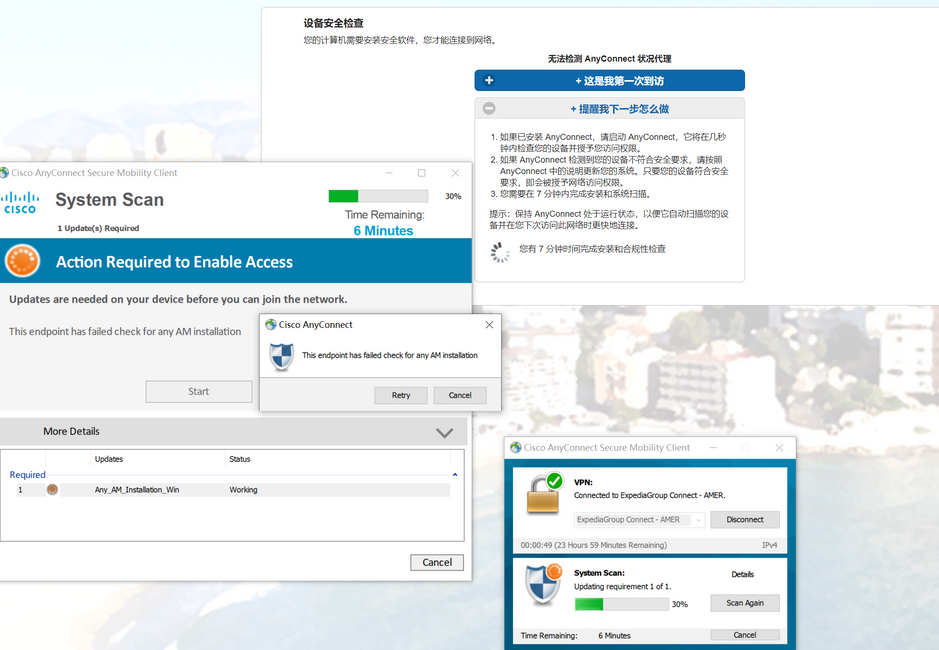
Task: Close the Cisco AnyConnect error dialog
Action: pos(489,325)
